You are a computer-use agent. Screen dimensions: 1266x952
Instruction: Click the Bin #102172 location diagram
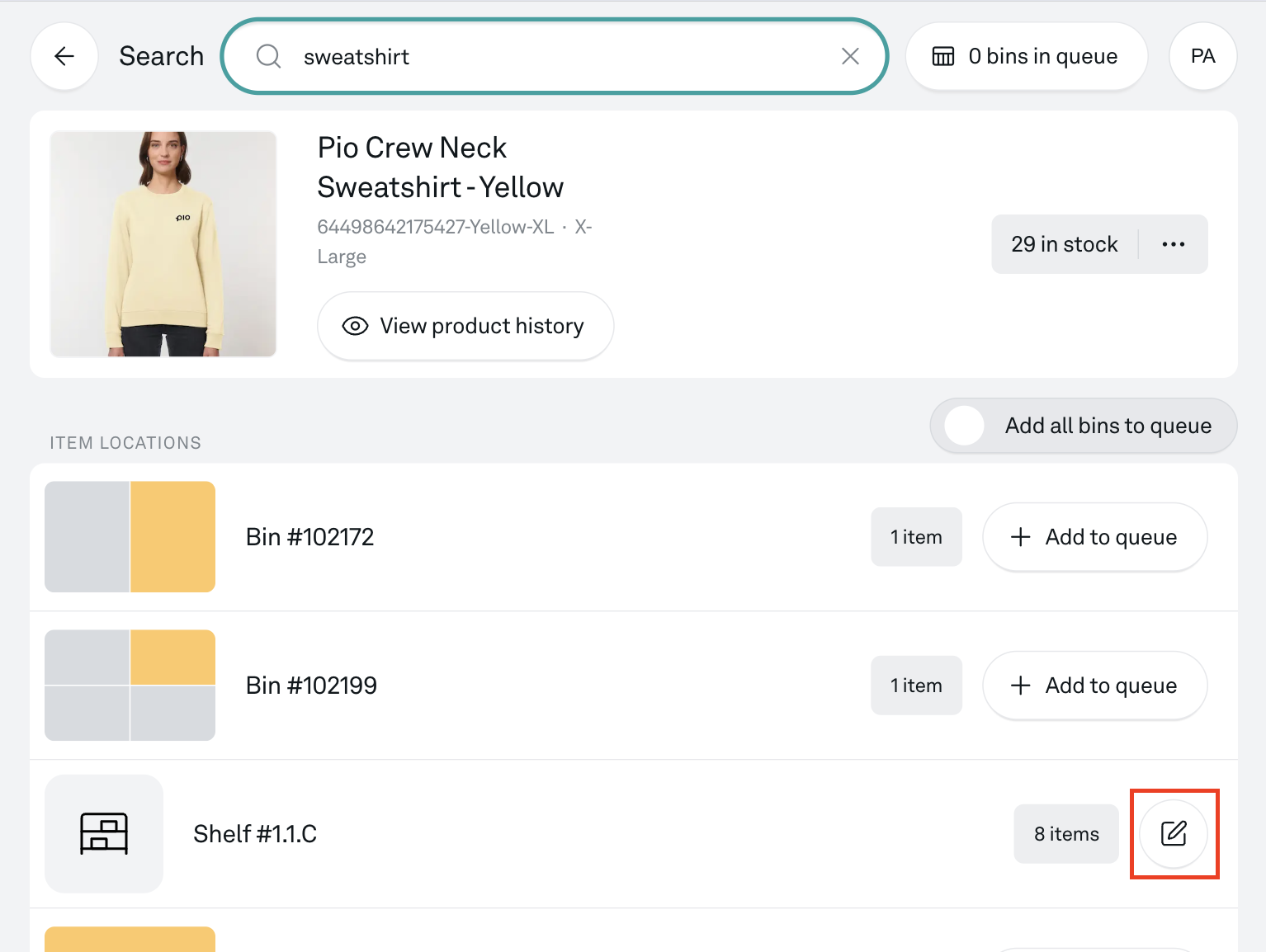(130, 537)
